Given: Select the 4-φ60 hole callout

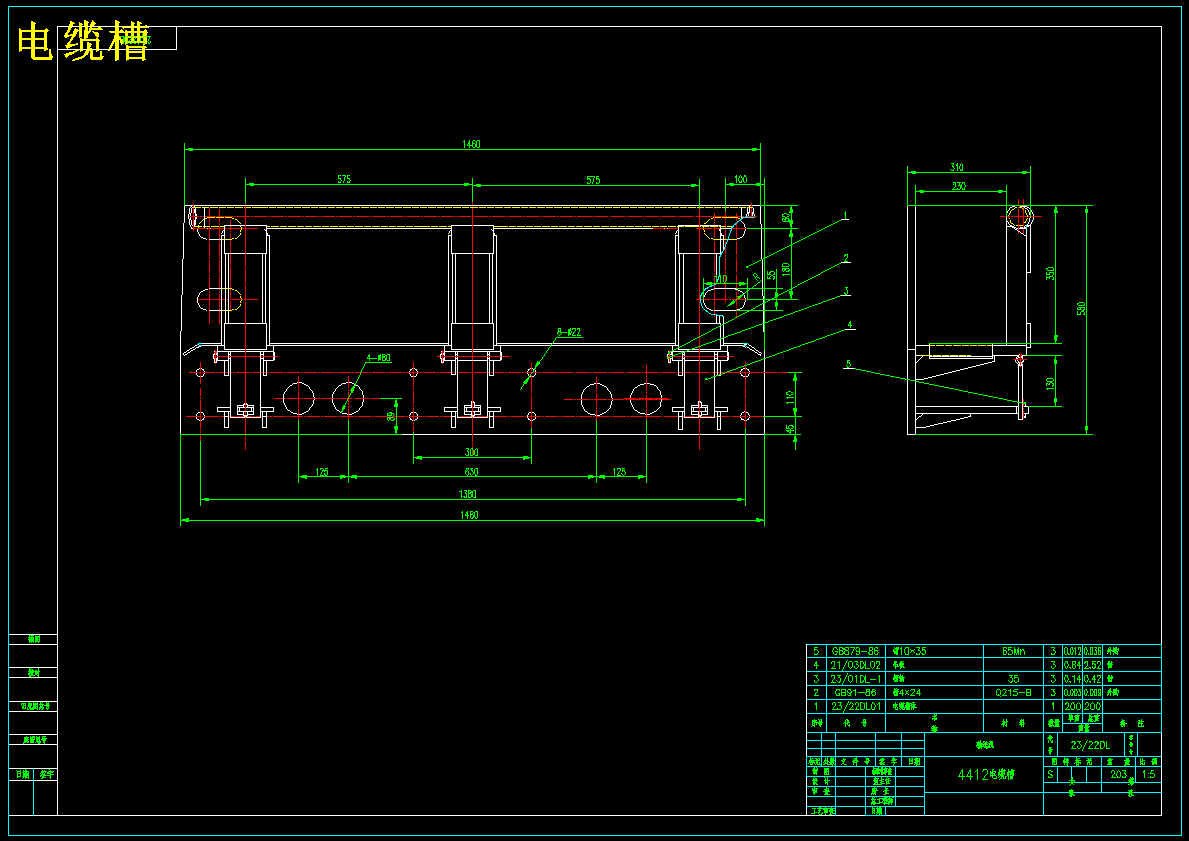Looking at the screenshot, I should point(379,358).
